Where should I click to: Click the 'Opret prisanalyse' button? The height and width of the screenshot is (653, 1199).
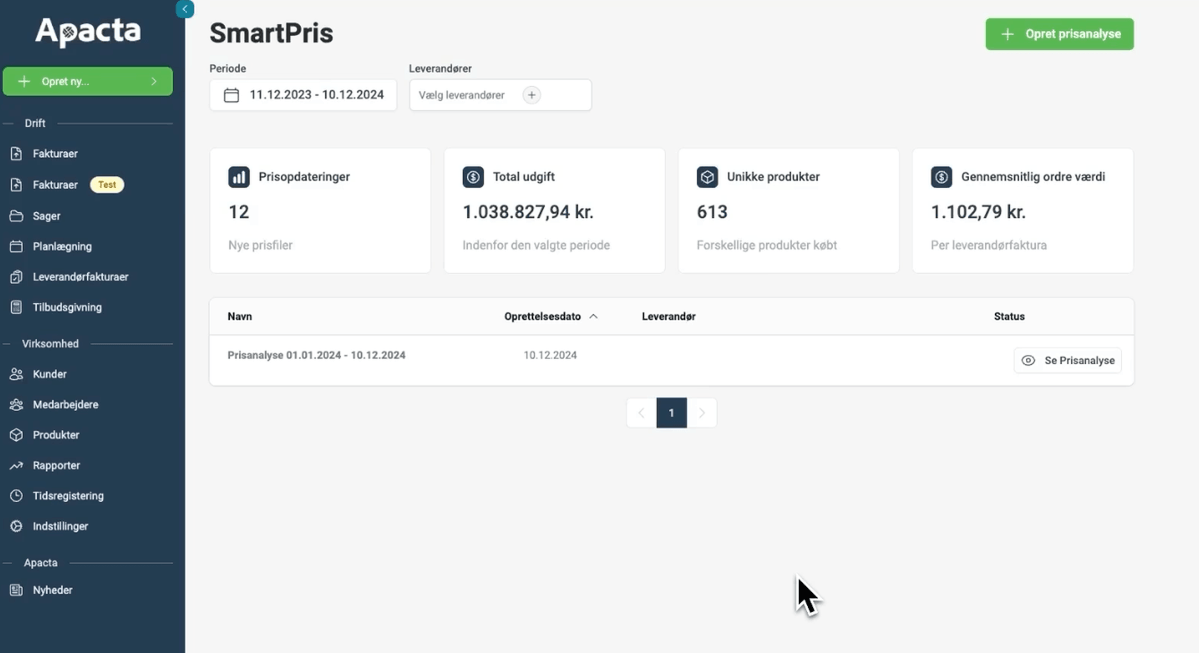tap(1059, 34)
